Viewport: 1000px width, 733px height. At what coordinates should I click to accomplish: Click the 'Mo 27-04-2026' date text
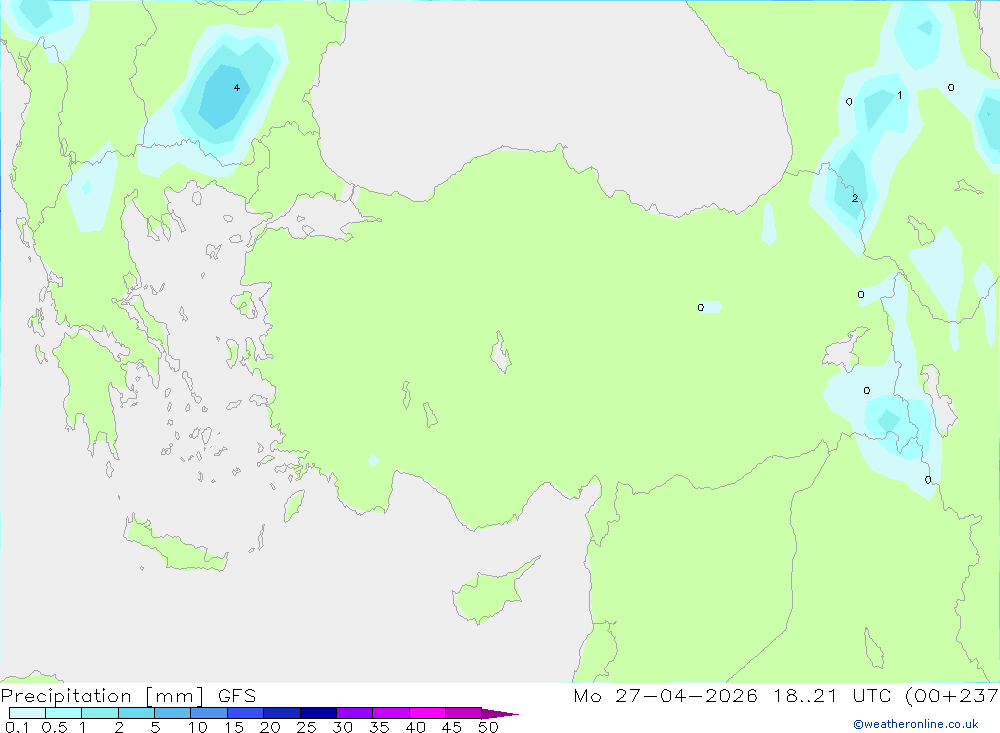[665, 695]
